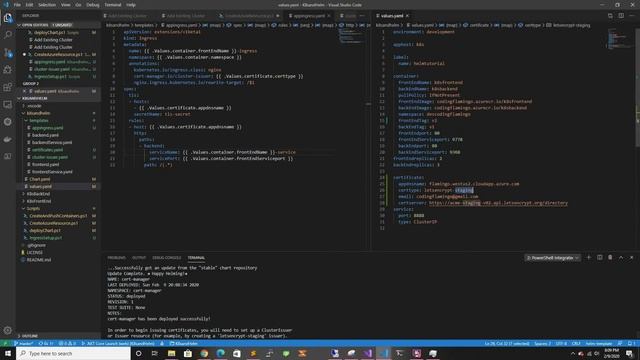Change indentation via Spaces: 2

point(542,344)
